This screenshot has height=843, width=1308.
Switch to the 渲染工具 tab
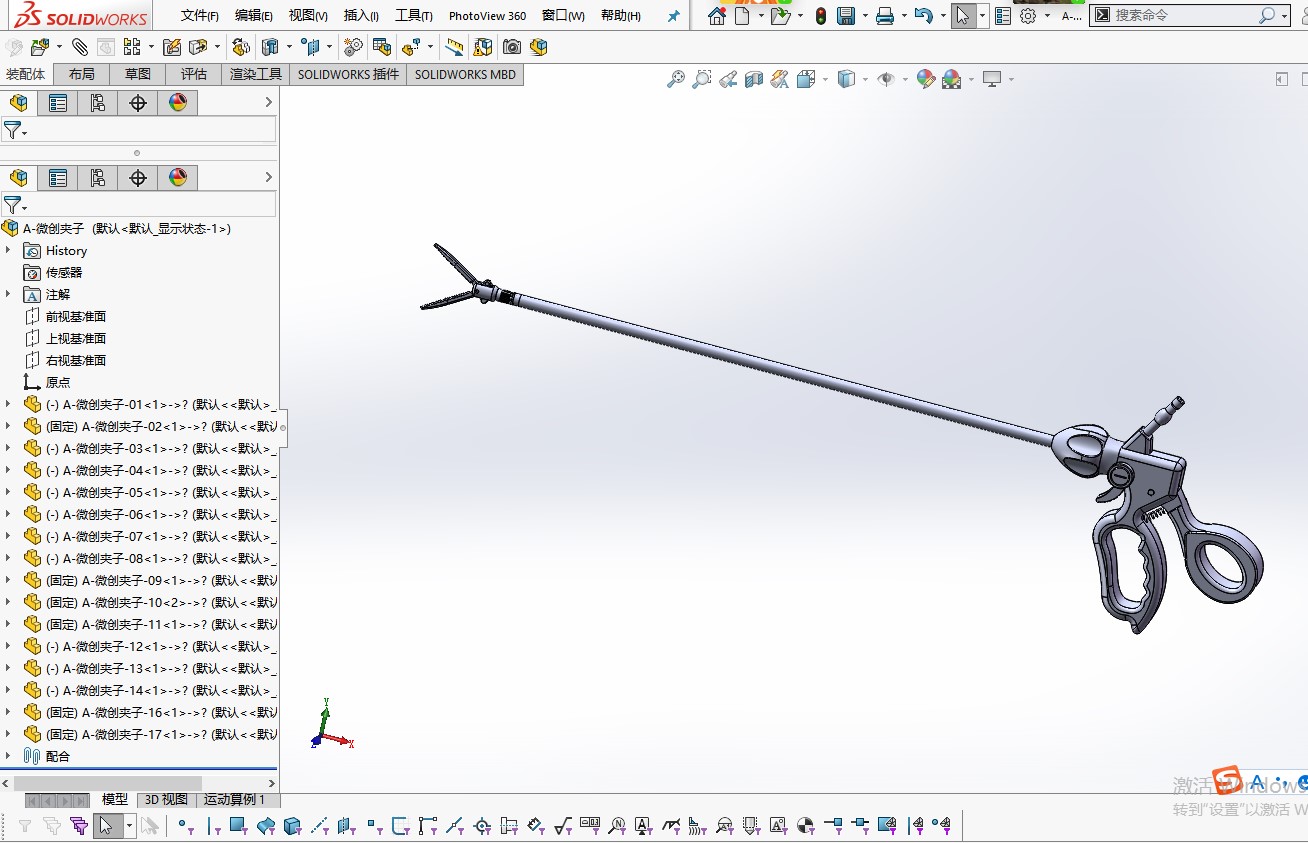256,74
